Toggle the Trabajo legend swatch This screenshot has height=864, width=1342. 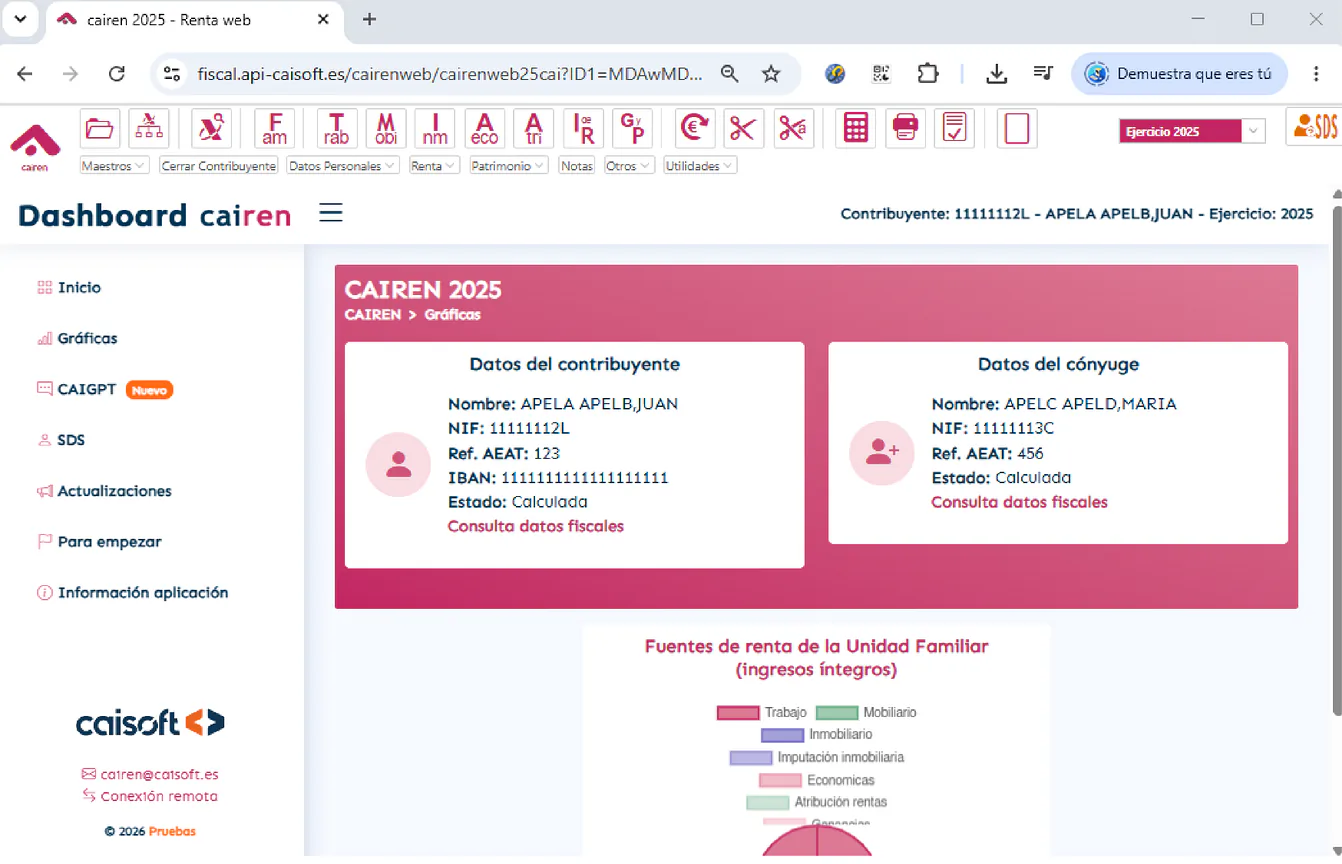click(738, 713)
